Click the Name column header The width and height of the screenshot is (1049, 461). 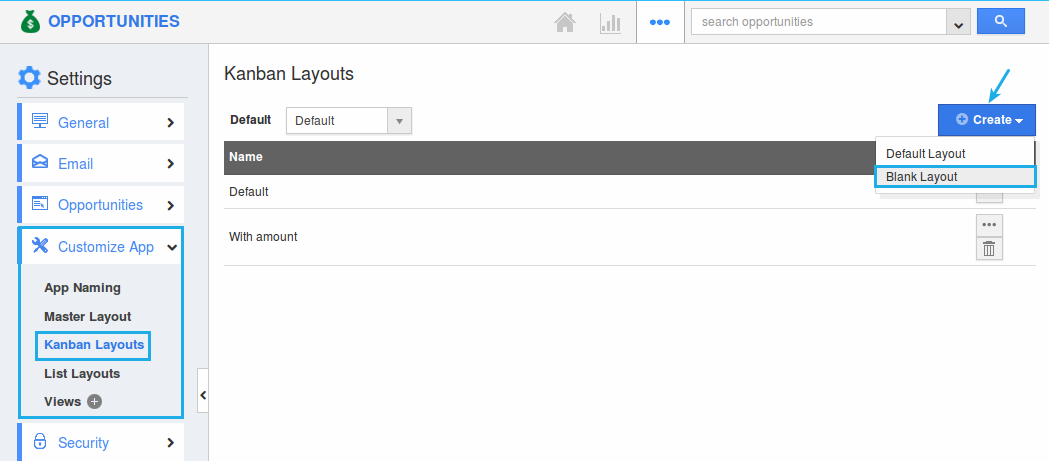pos(246,157)
